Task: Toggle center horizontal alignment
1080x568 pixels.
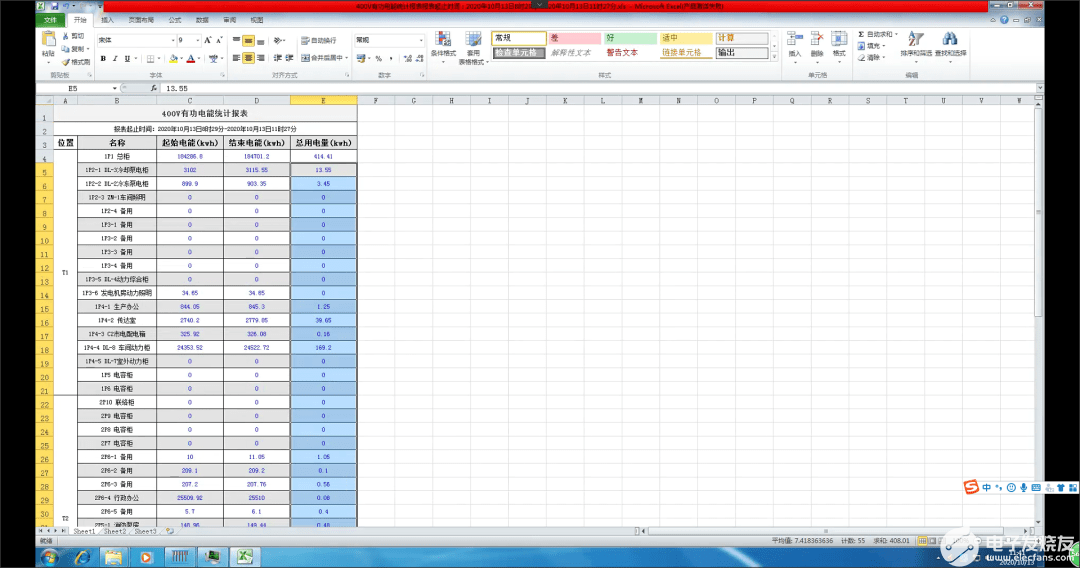Action: pos(249,59)
